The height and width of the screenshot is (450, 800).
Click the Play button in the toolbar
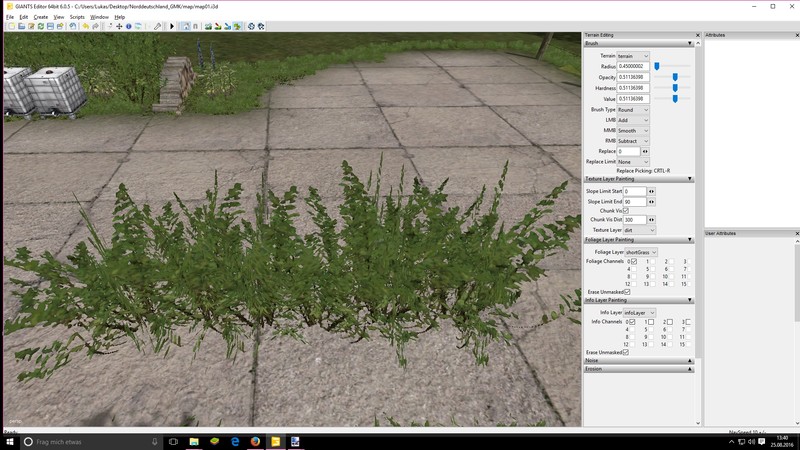click(171, 26)
